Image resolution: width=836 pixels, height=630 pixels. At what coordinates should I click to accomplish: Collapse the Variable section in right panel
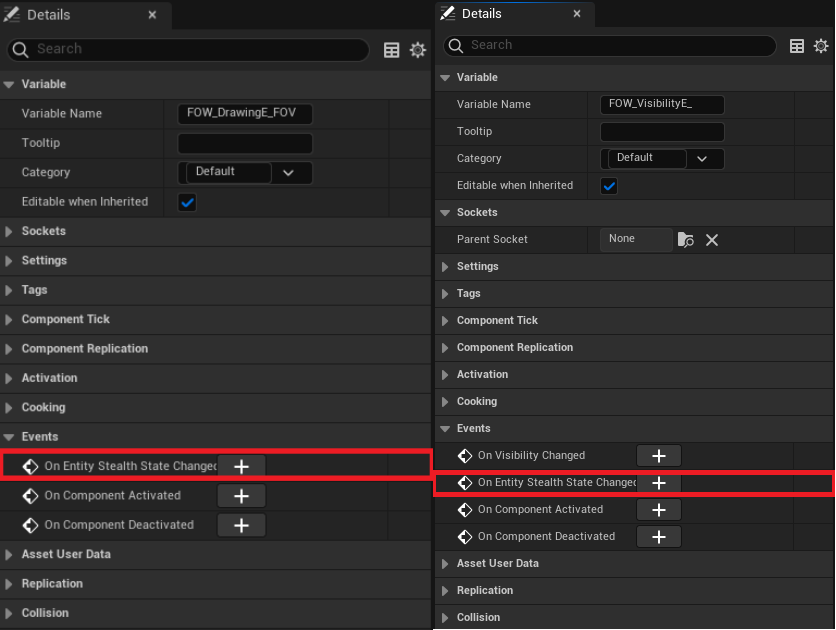[445, 78]
